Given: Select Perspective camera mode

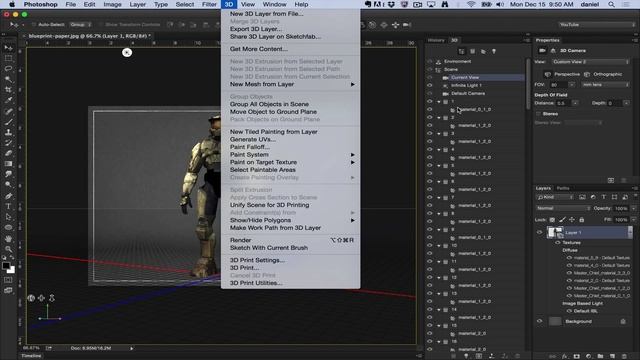Looking at the screenshot, I should click(x=562, y=74).
